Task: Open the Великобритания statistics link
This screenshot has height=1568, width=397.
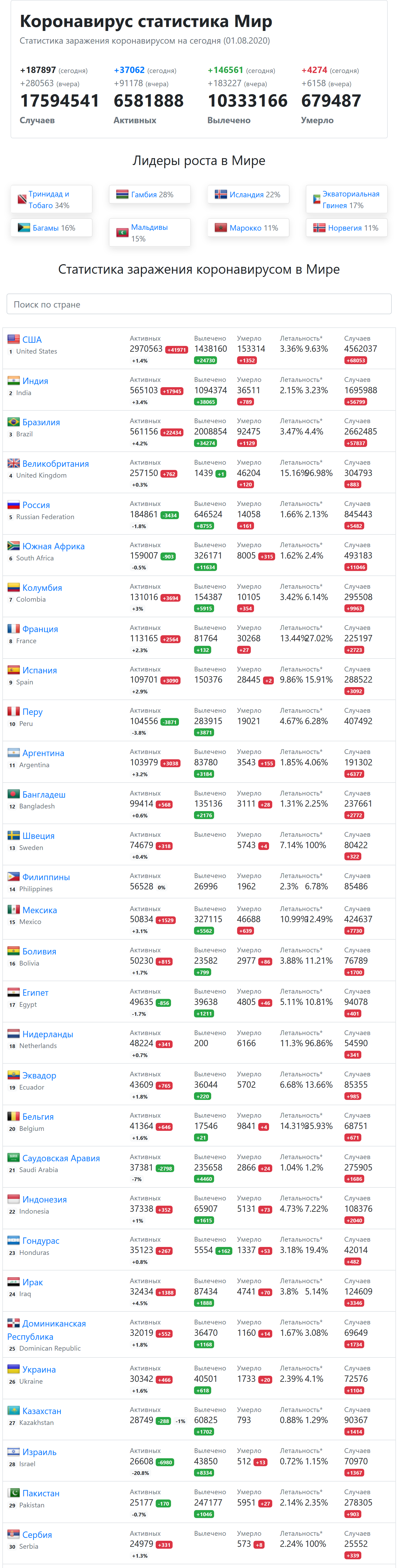Action: (x=55, y=464)
